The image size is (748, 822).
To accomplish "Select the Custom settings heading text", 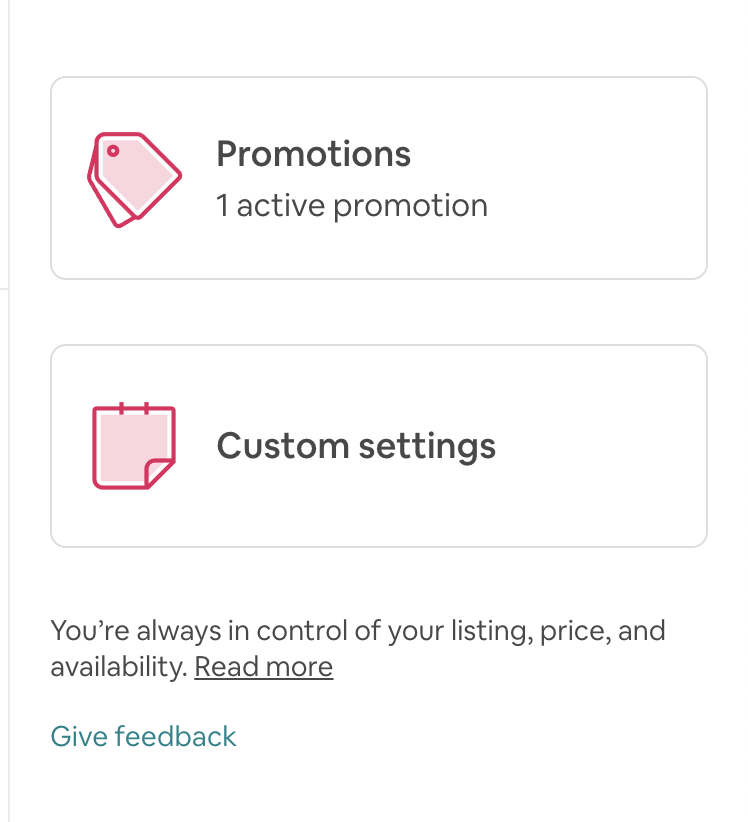I will pos(356,446).
